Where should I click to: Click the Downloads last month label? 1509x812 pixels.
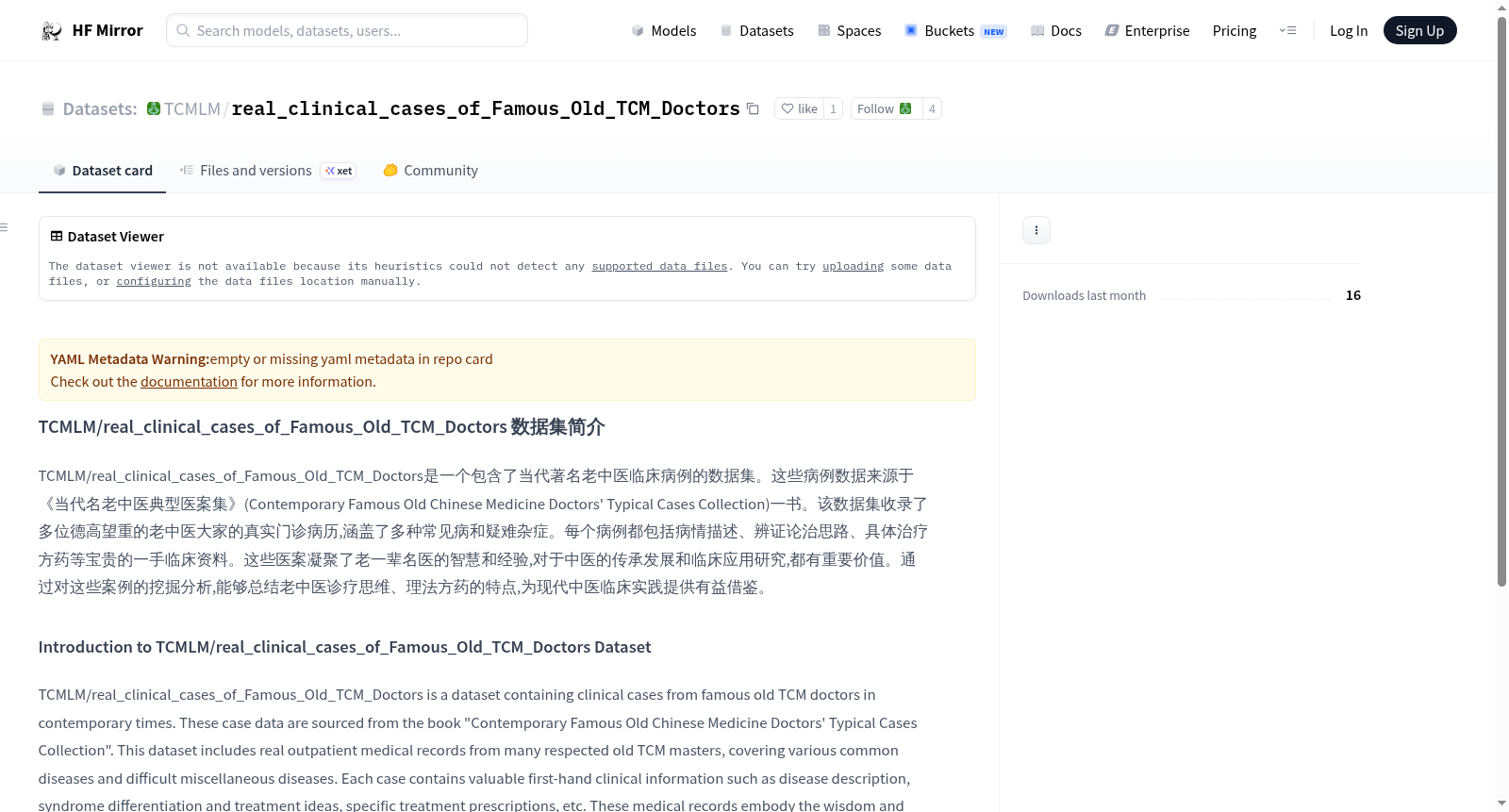coord(1084,296)
